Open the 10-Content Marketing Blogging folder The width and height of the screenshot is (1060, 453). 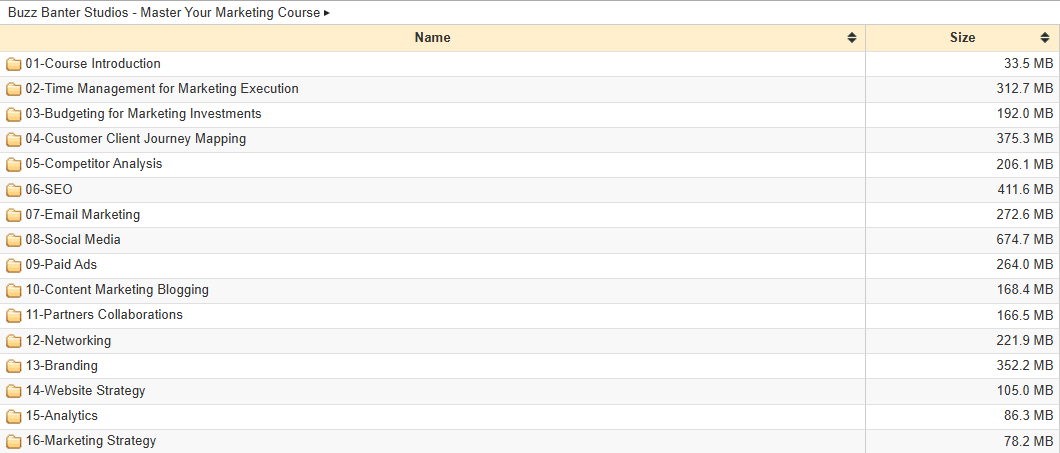[117, 290]
